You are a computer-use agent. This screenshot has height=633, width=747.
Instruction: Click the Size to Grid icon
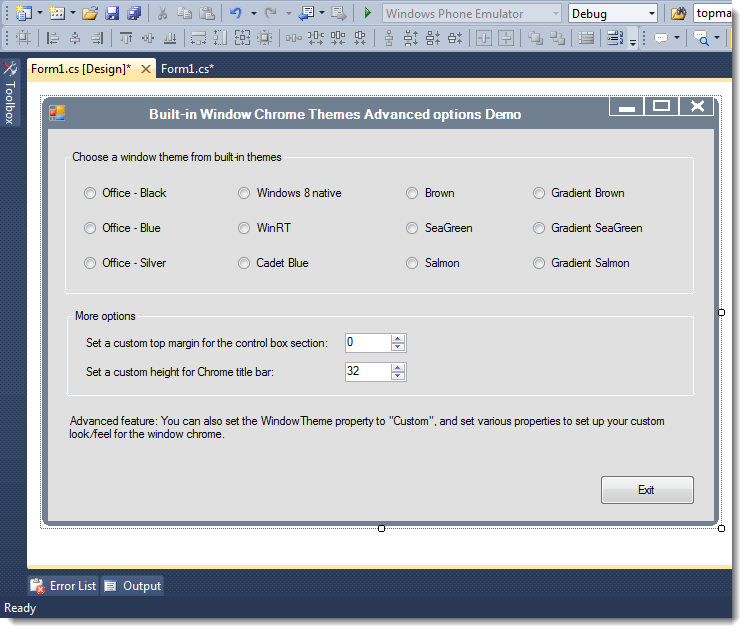[x=264, y=37]
